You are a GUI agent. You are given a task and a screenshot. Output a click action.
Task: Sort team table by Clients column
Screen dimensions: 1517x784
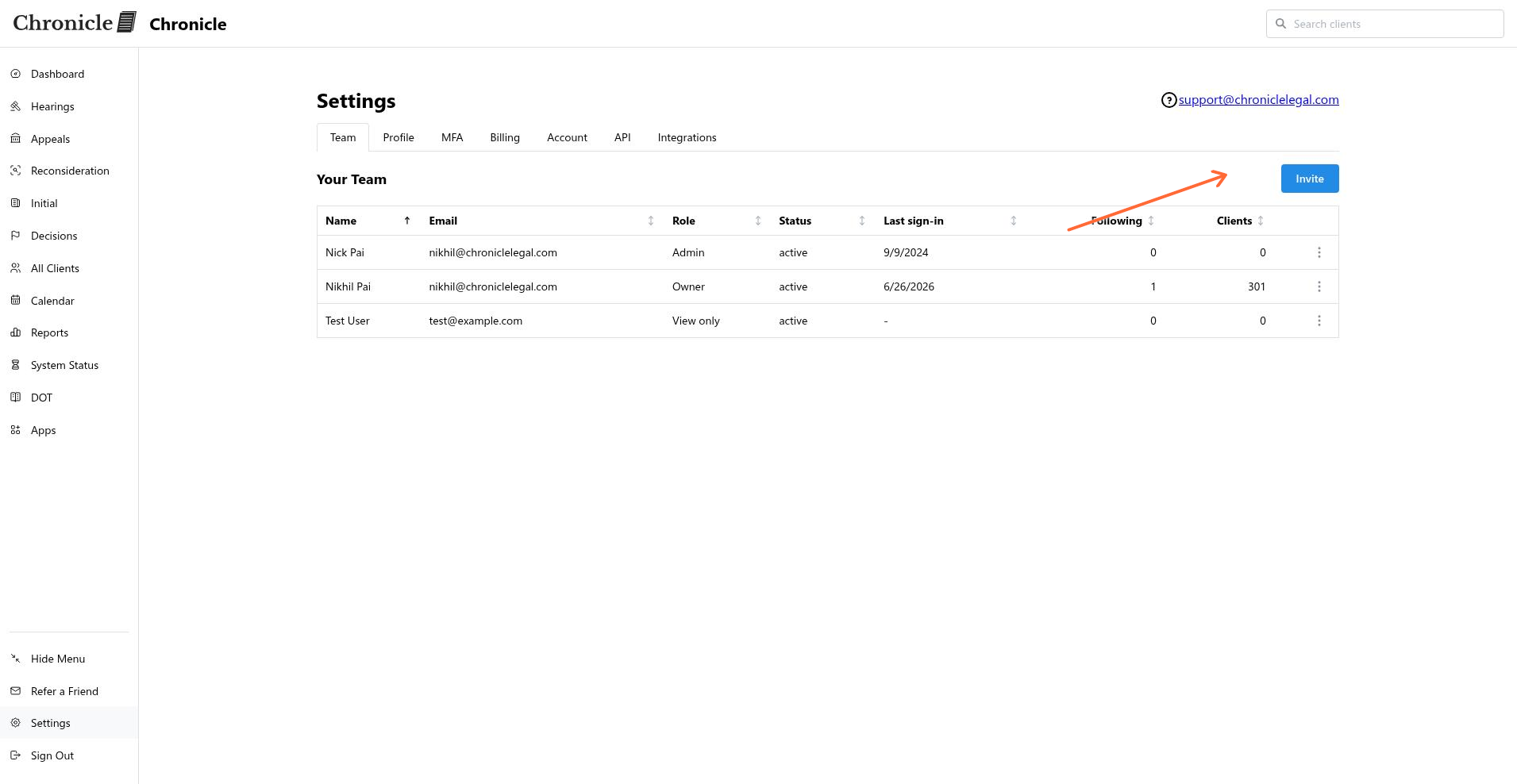point(1260,221)
